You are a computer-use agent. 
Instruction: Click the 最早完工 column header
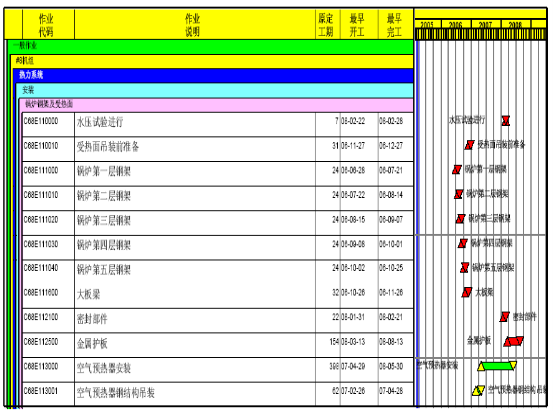pyautogui.click(x=395, y=25)
